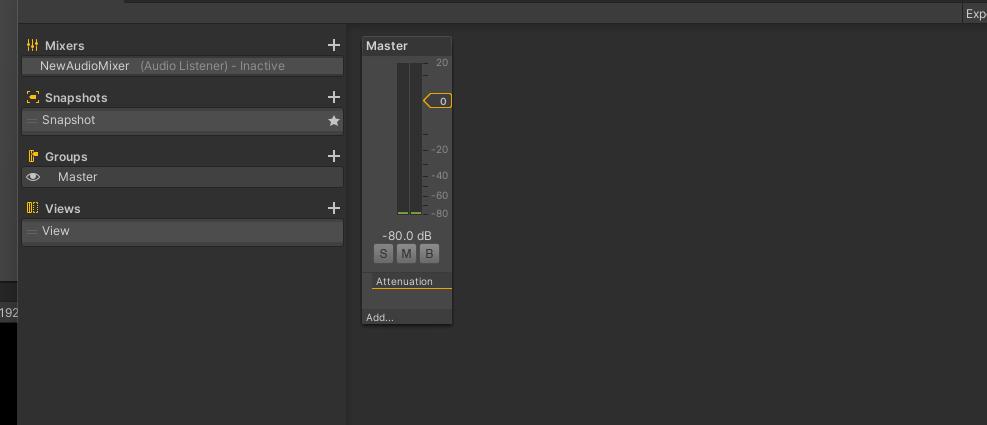The height and width of the screenshot is (425, 987).
Task: Click the Snapshots heading label
Action: [76, 98]
